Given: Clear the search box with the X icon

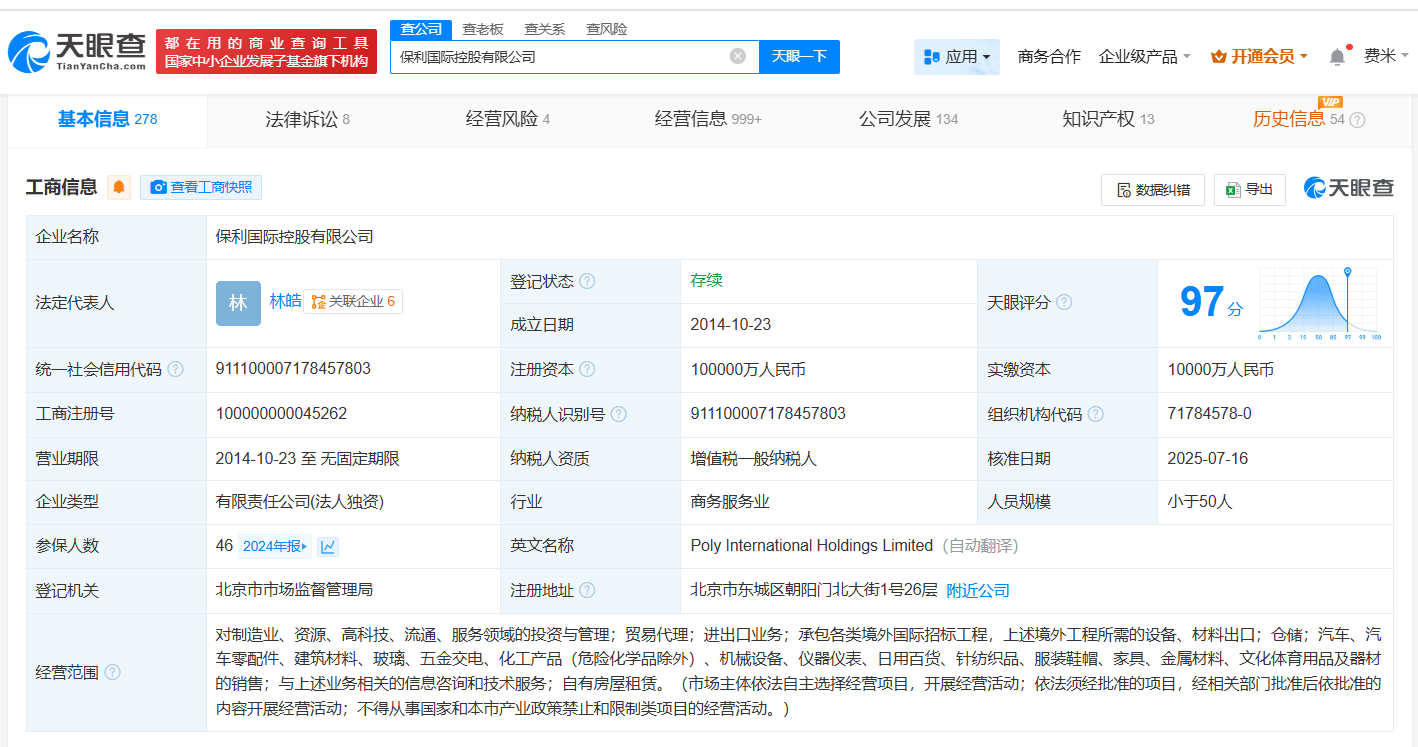Looking at the screenshot, I should [x=738, y=56].
